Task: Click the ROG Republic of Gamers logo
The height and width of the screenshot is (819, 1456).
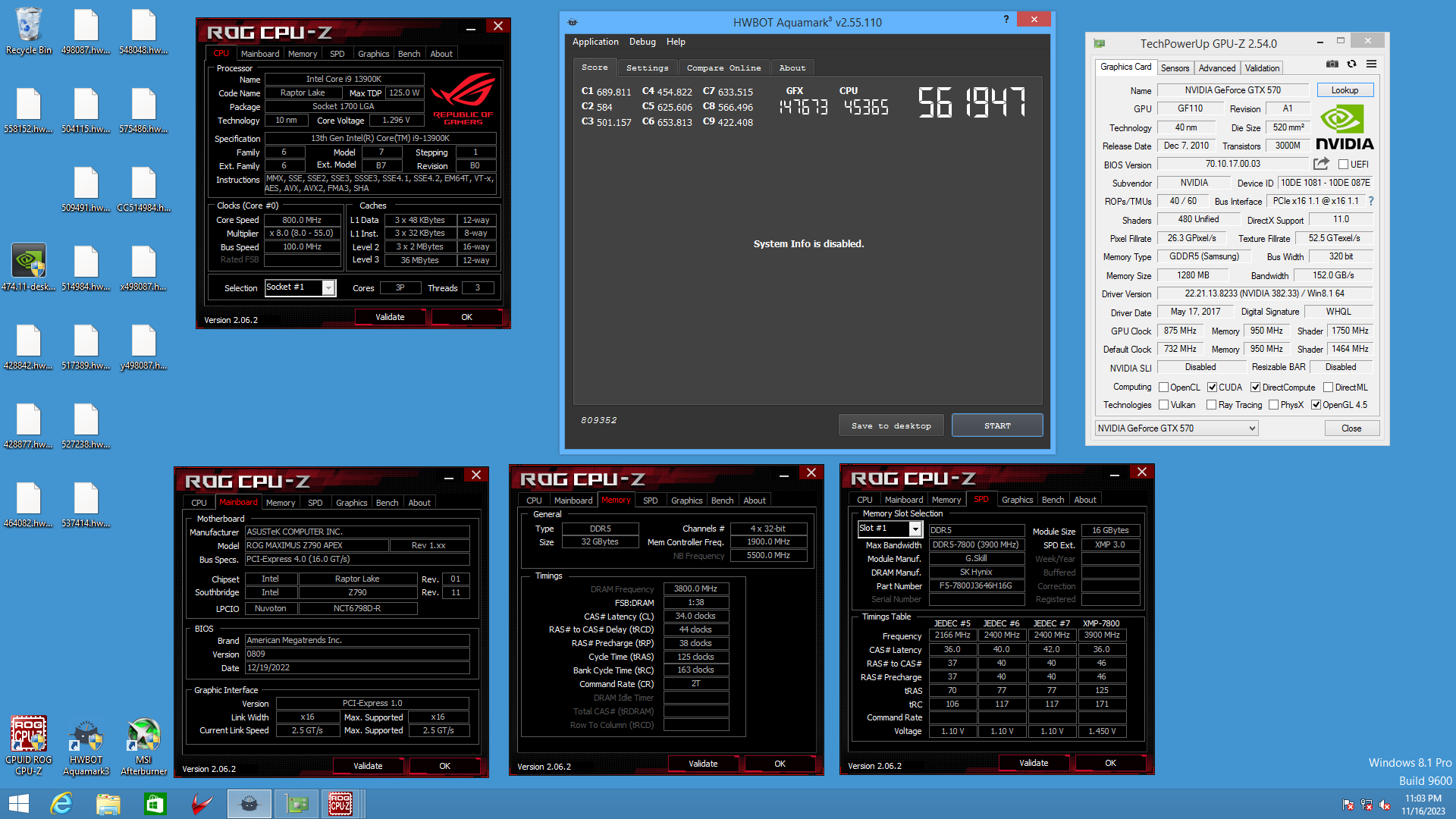Action: click(463, 99)
